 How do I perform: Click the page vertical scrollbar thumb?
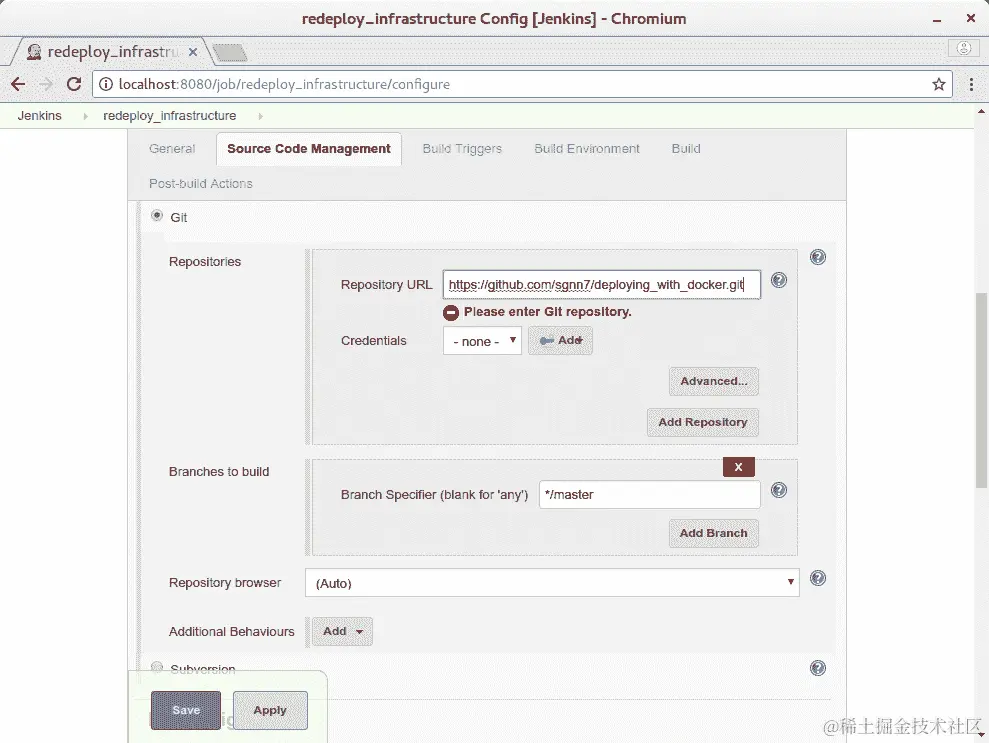[981, 390]
